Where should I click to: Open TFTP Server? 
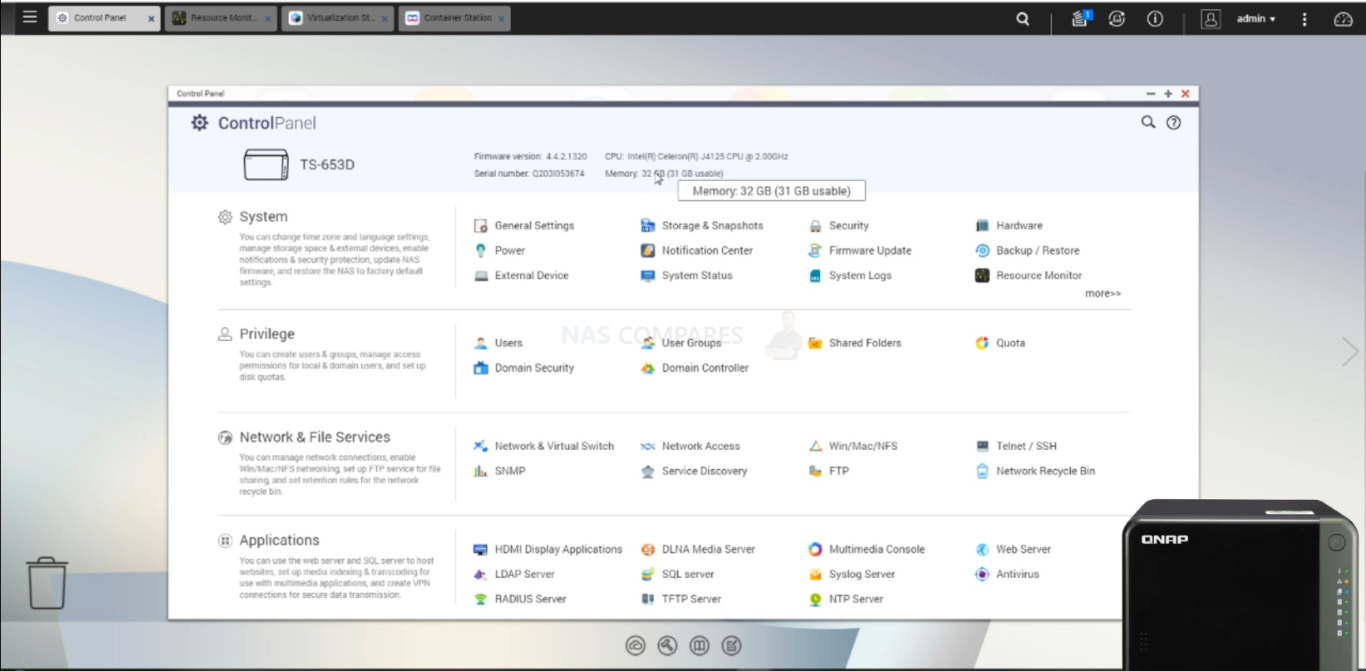(x=681, y=599)
